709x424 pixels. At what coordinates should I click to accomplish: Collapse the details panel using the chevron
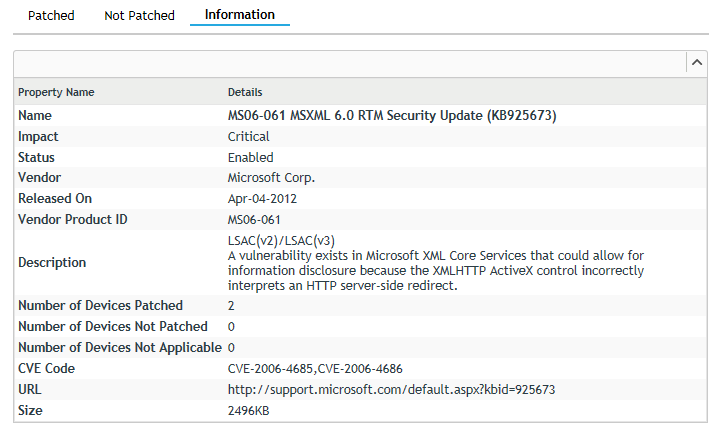(695, 63)
